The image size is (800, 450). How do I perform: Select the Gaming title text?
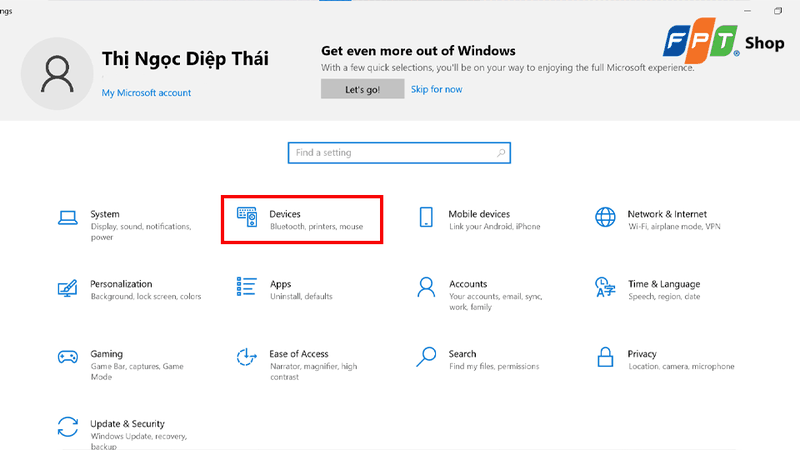click(x=106, y=354)
